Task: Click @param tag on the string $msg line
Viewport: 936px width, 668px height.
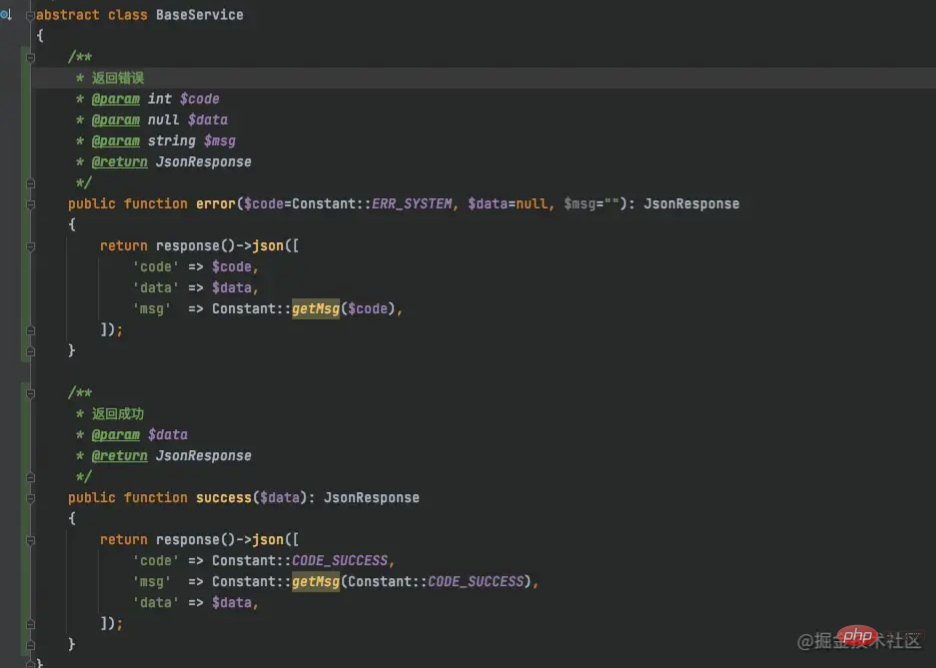Action: pos(116,141)
